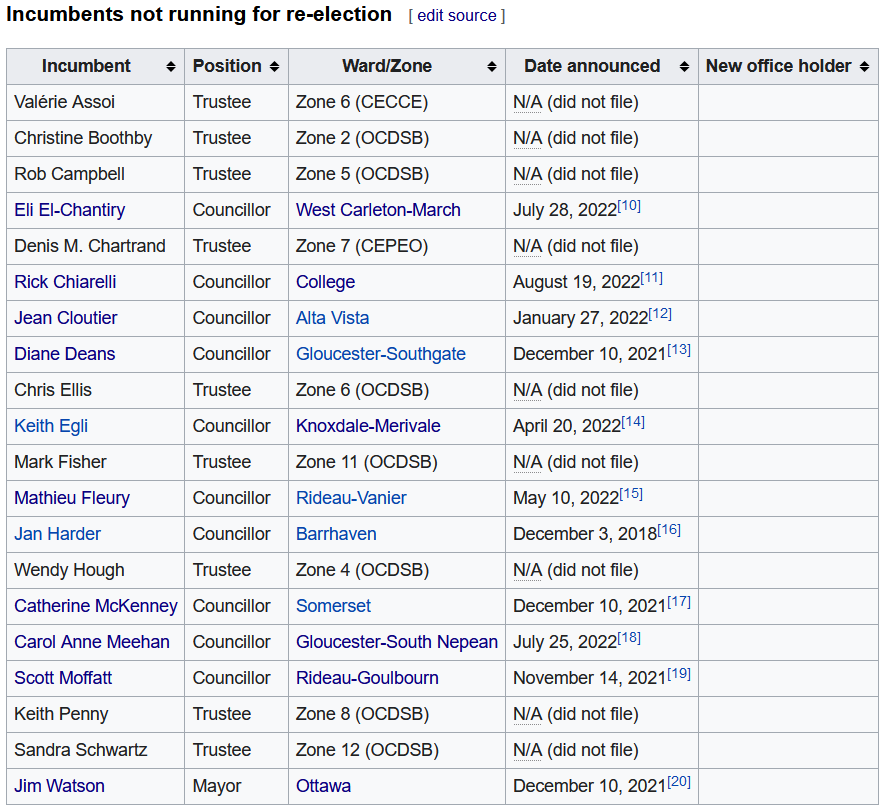Follow the Knoxdale-Merivale ward link
884x812 pixels.
pos(368,426)
